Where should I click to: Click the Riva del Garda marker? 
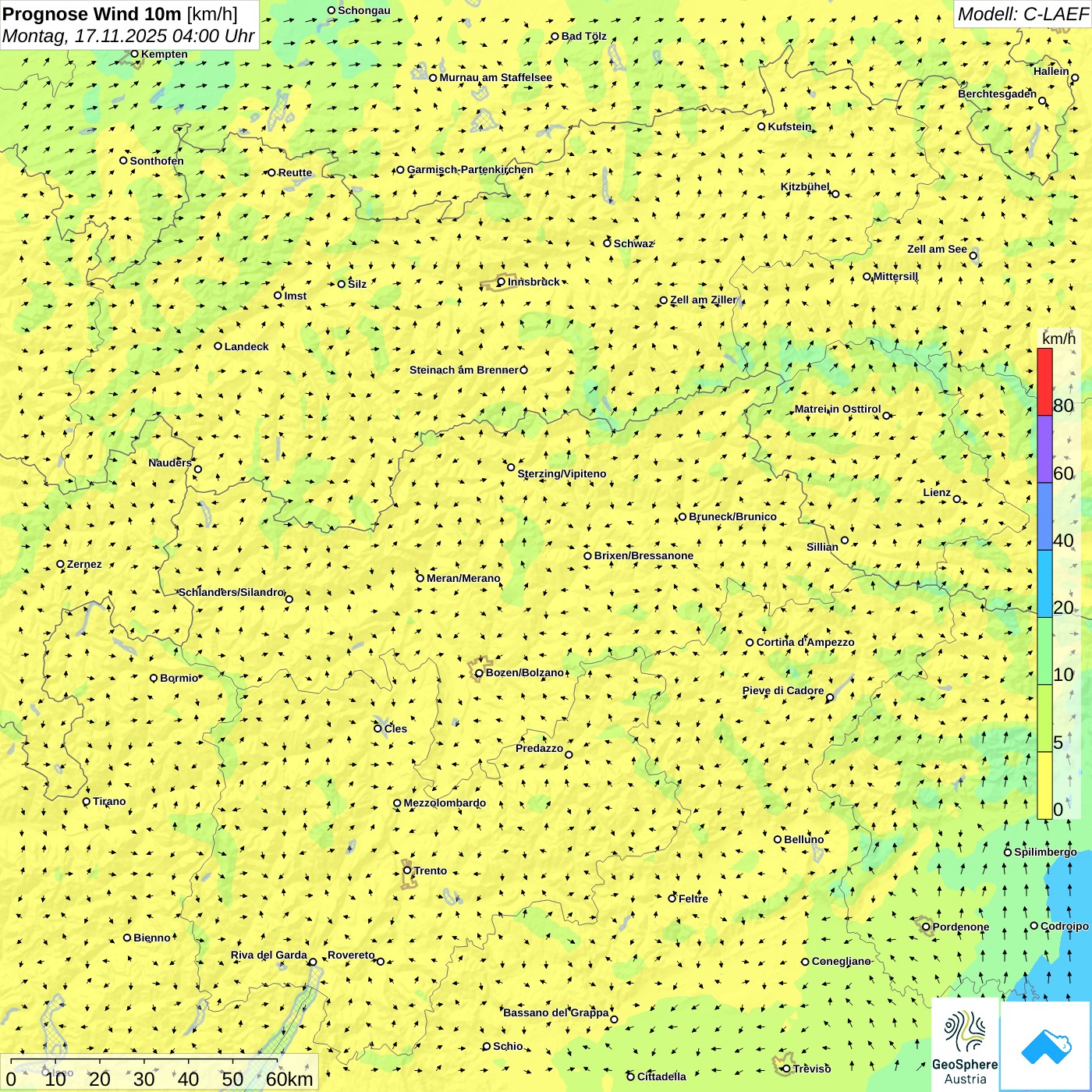click(313, 962)
